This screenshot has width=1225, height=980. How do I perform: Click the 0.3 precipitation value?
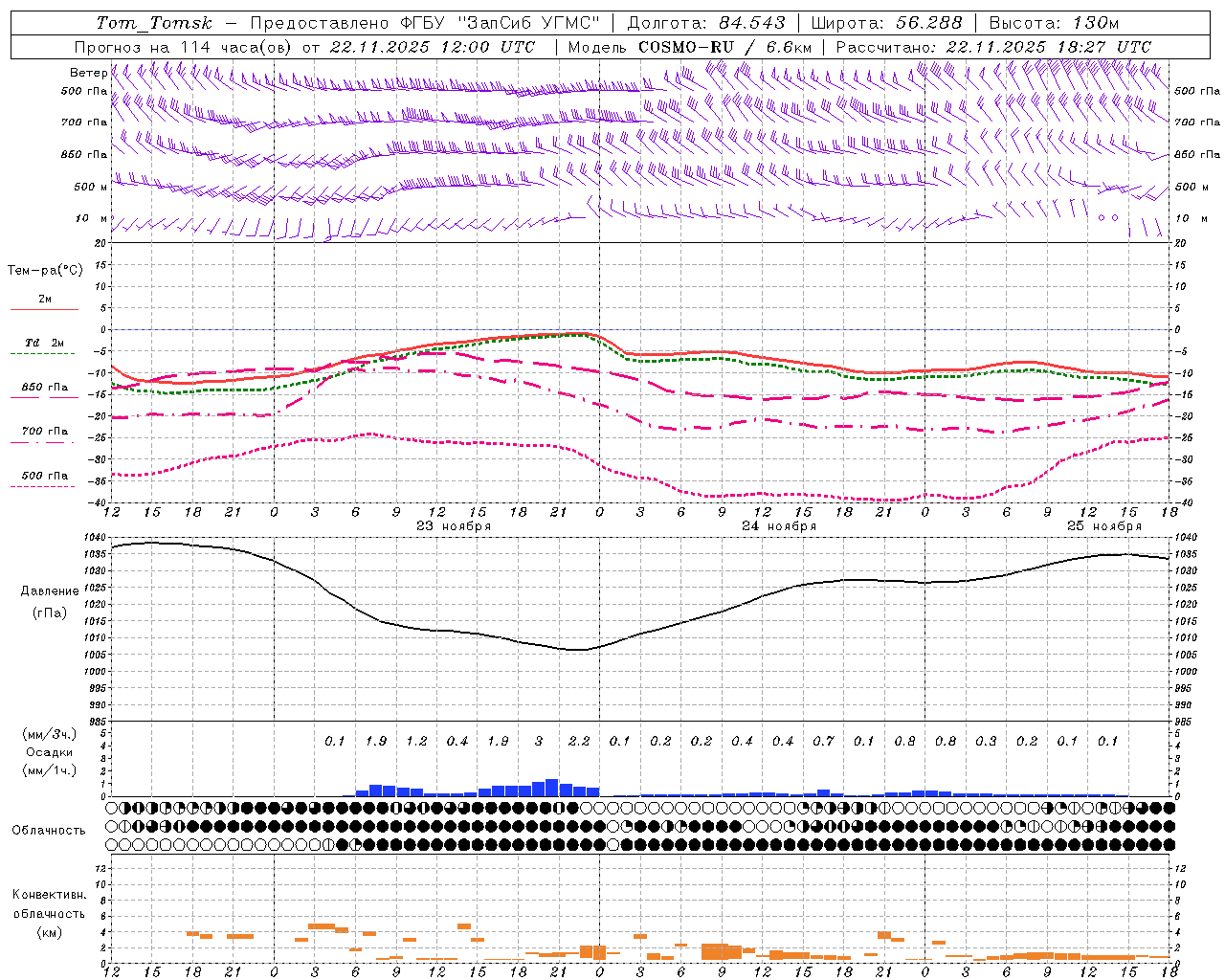click(x=986, y=742)
